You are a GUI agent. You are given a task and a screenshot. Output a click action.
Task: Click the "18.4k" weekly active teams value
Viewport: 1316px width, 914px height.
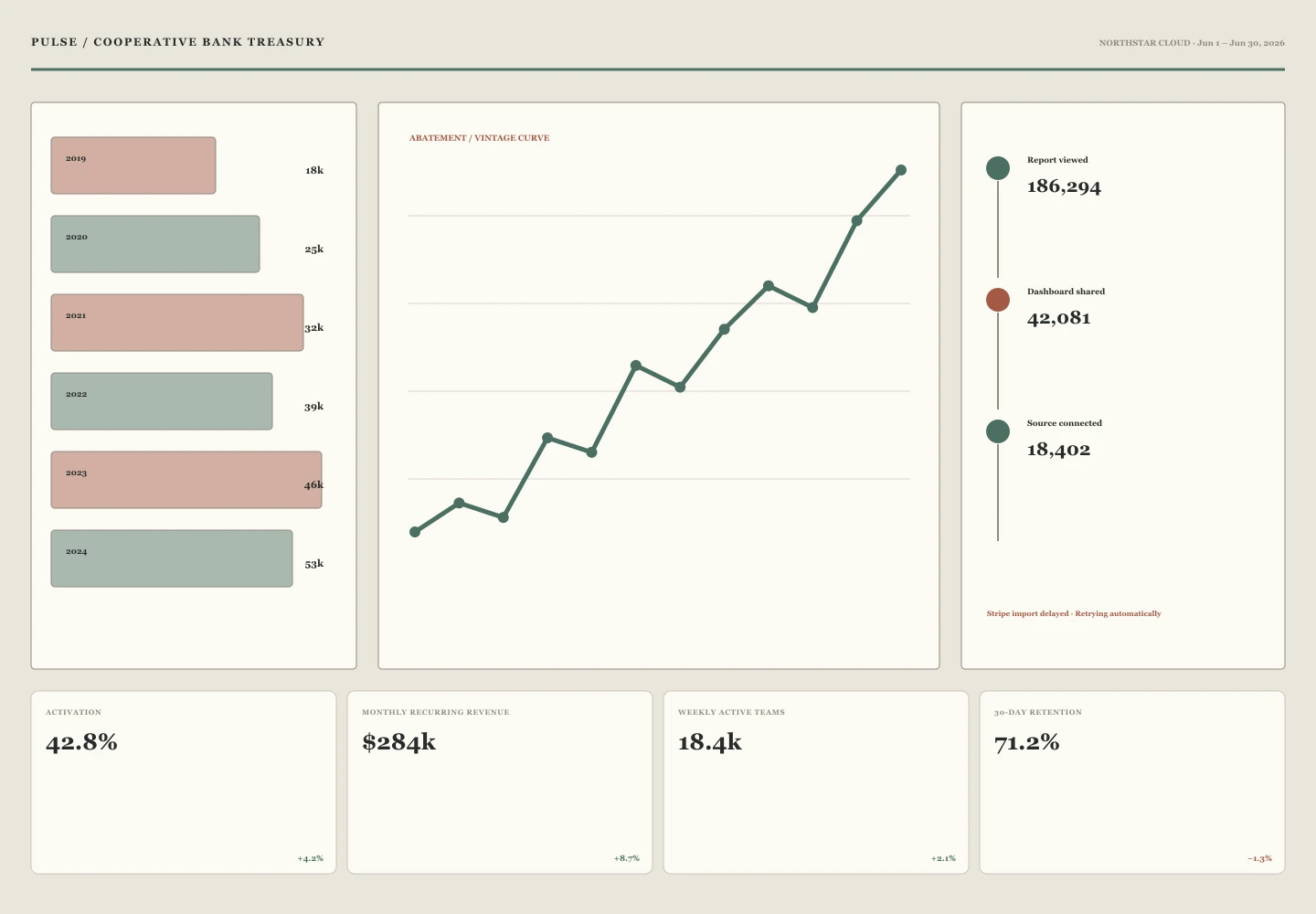pyautogui.click(x=710, y=742)
